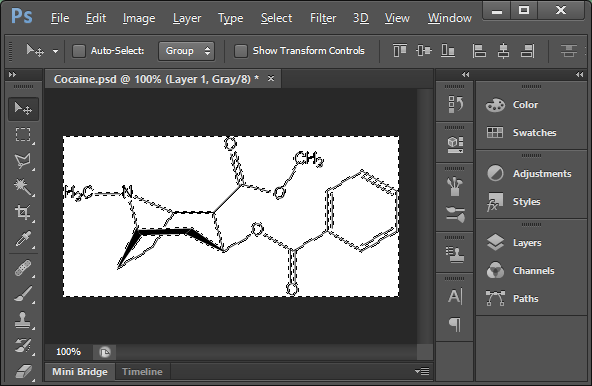The height and width of the screenshot is (386, 592).
Task: Close the Cocaine.psd document tab
Action: [271, 79]
